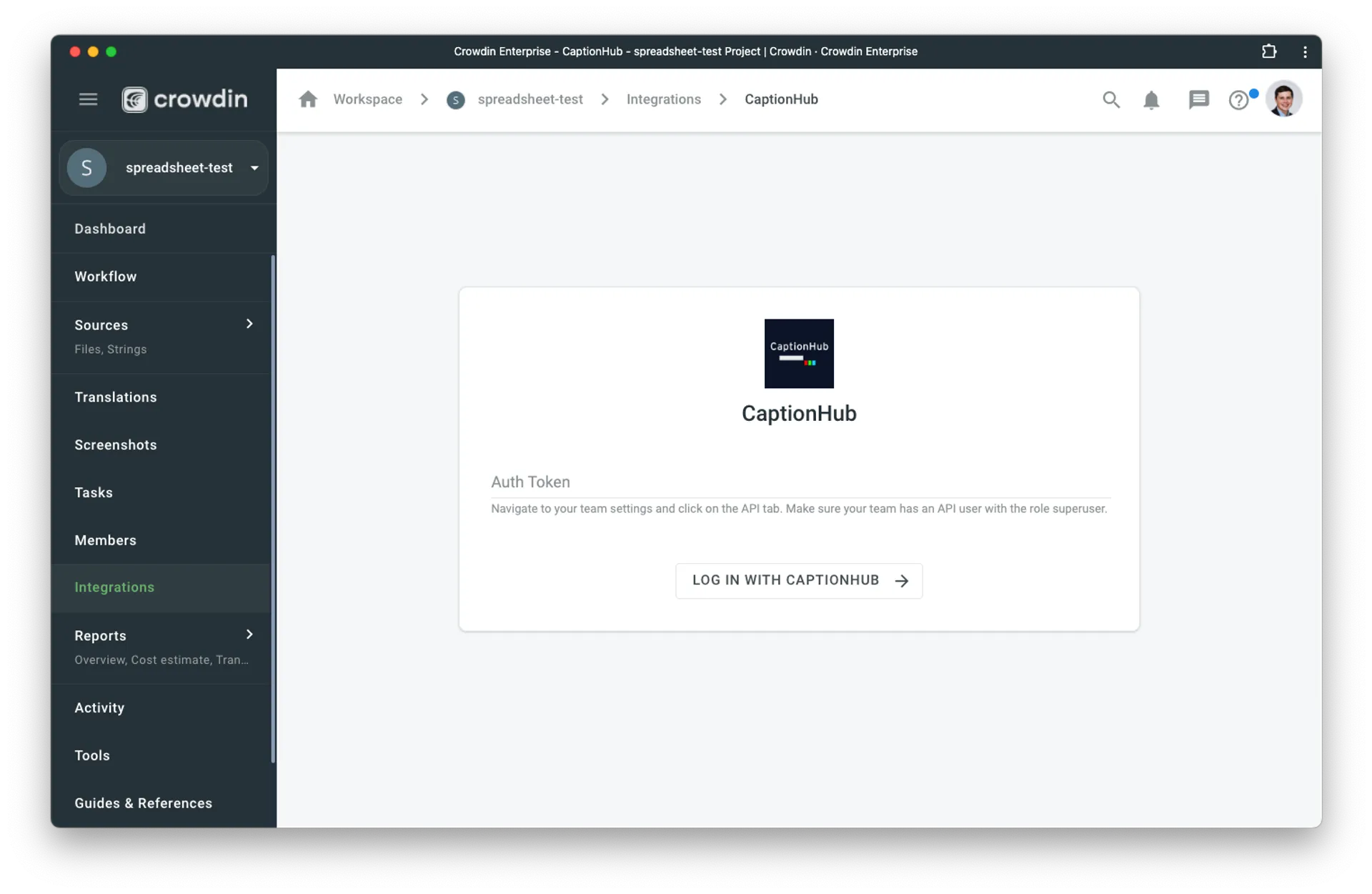The height and width of the screenshot is (894, 1372).
Task: Open notifications bell icon
Action: (x=1151, y=100)
